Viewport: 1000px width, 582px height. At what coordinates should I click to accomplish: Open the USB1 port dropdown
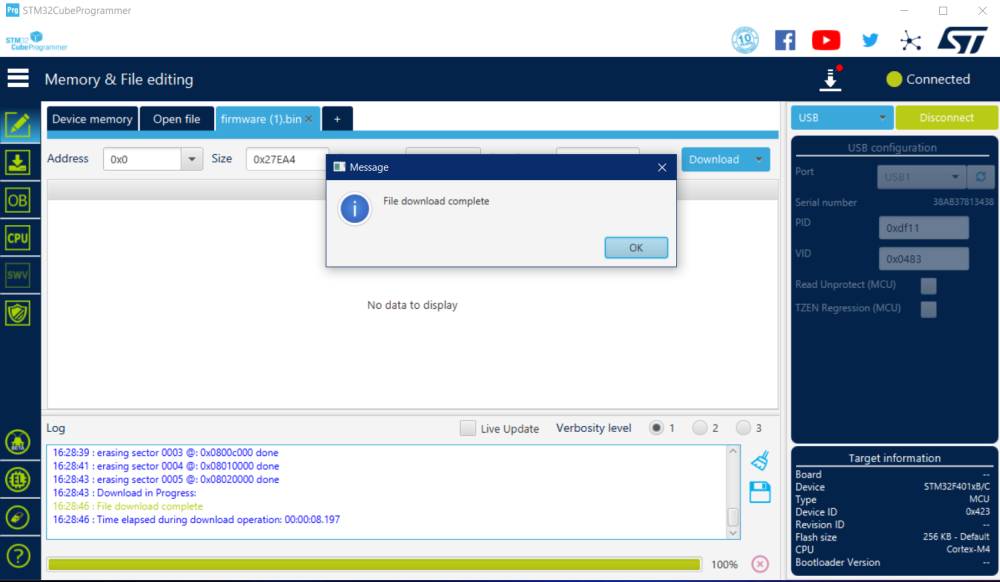click(922, 177)
